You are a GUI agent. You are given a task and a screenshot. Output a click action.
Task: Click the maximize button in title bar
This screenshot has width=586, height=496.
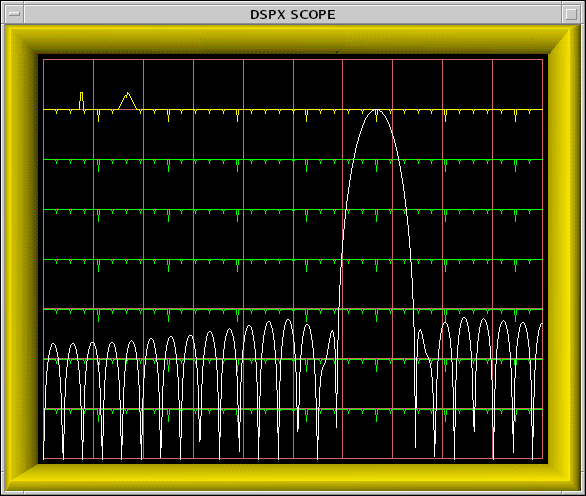pyautogui.click(x=571, y=14)
